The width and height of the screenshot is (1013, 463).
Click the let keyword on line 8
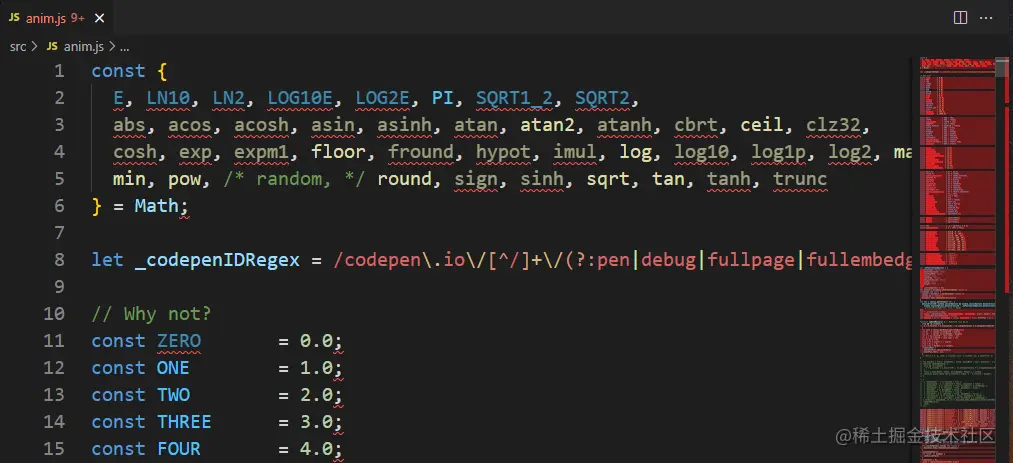pyautogui.click(x=107, y=260)
